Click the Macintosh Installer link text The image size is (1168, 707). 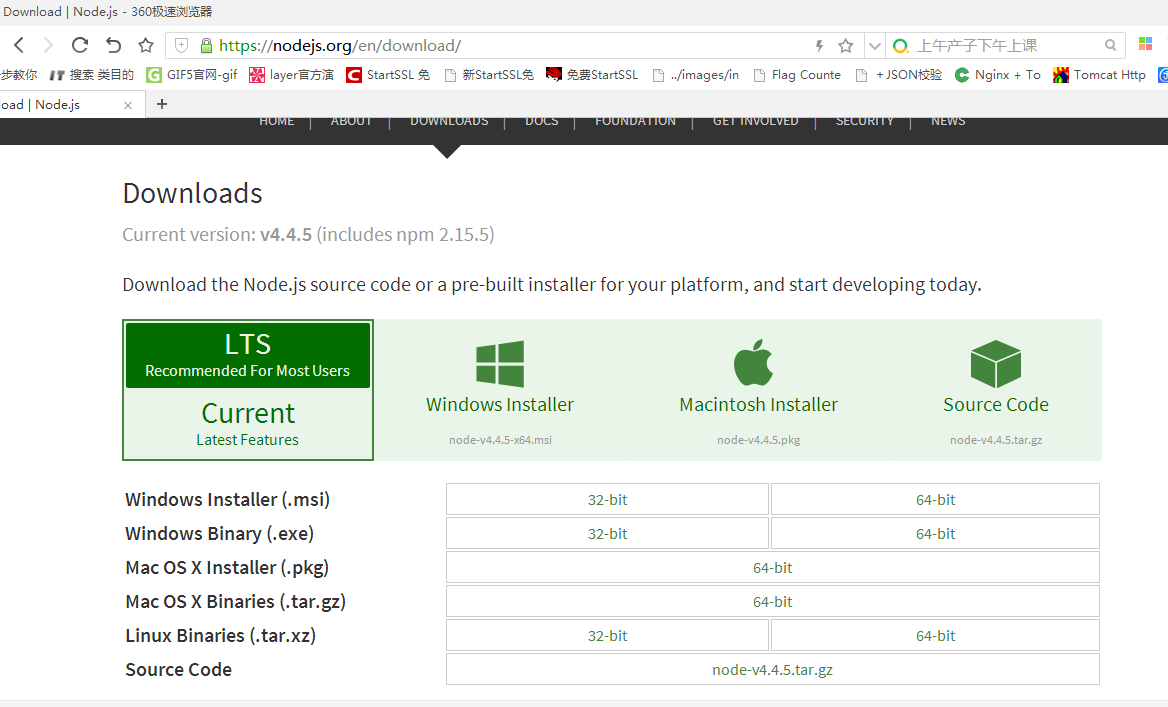tap(758, 405)
